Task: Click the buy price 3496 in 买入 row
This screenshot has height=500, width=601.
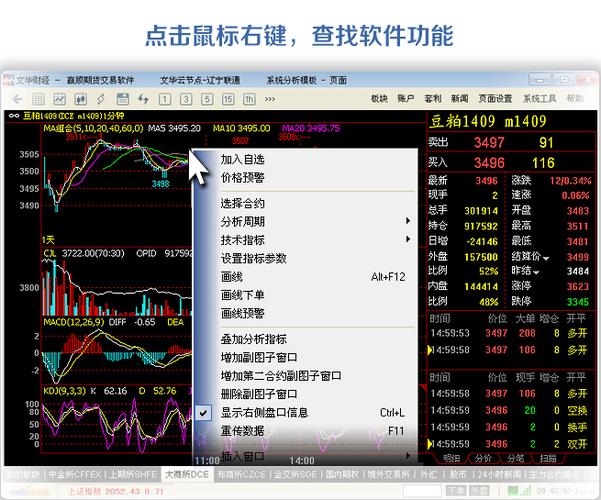Action: click(489, 163)
